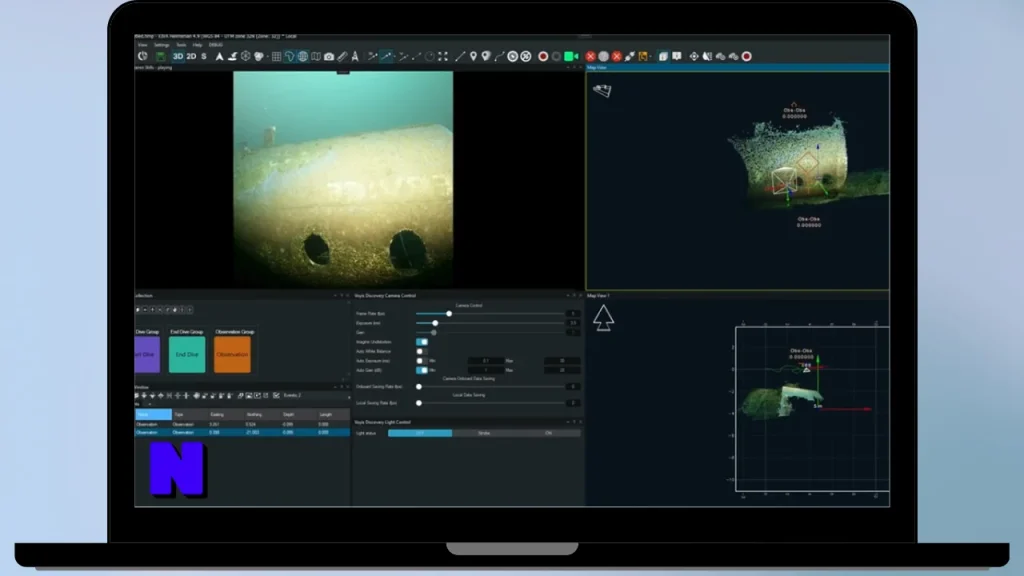Click the Easting column header

[225, 415]
